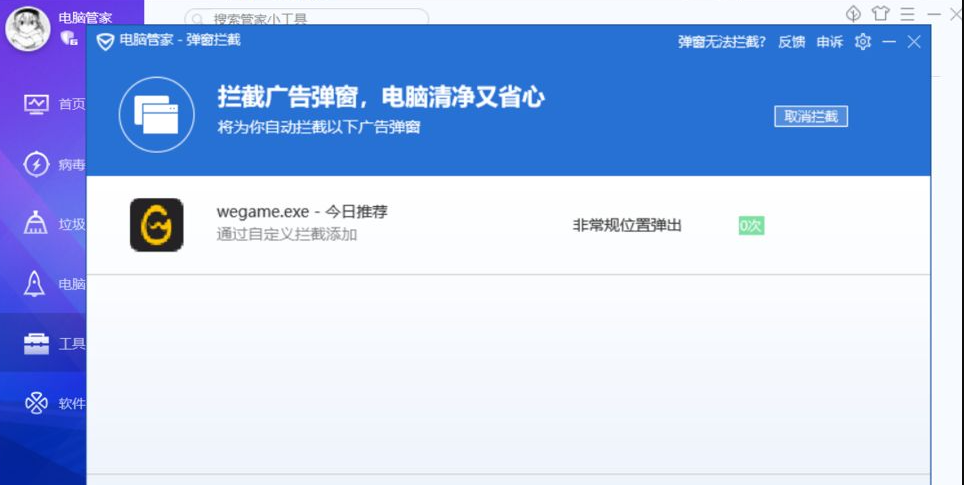
Task: Click the 取消拦截 button
Action: (811, 117)
